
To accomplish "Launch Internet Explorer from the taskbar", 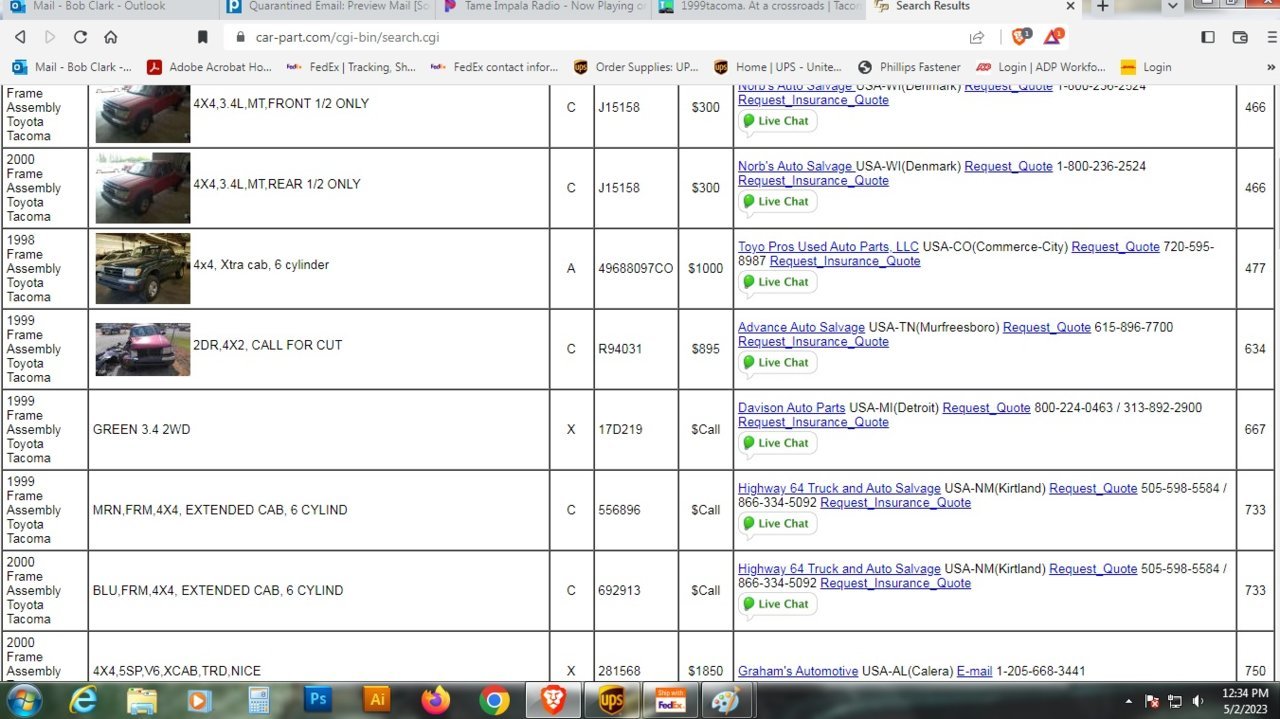I will pyautogui.click(x=83, y=700).
